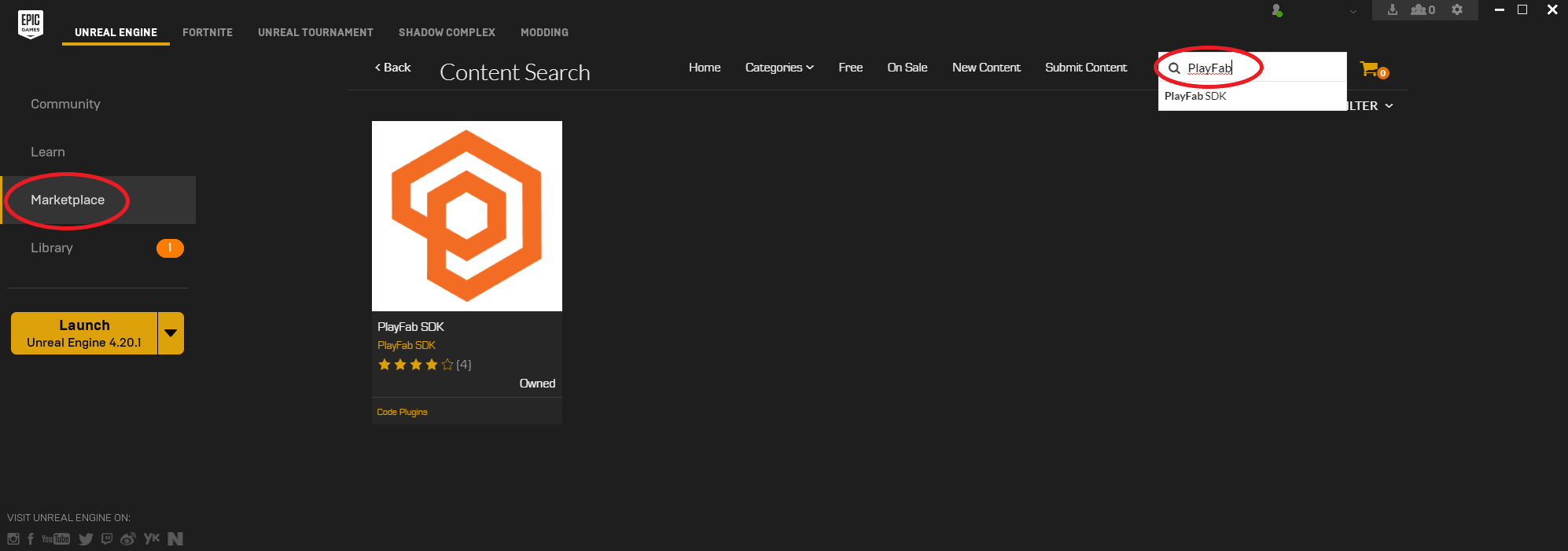Open the YouTube social link icon
The image size is (1568, 551).
coord(56,538)
